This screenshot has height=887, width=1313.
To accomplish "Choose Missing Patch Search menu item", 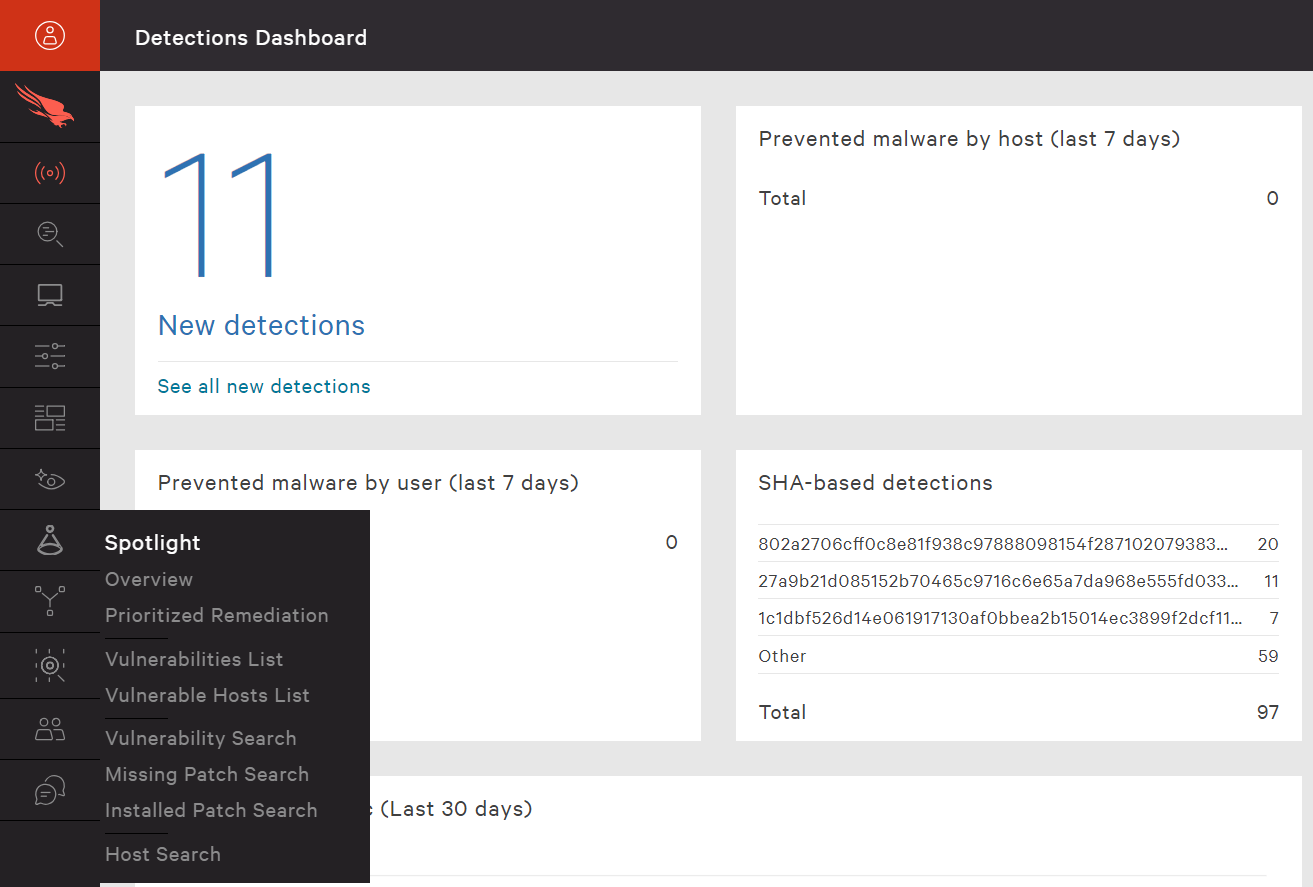I will [207, 774].
